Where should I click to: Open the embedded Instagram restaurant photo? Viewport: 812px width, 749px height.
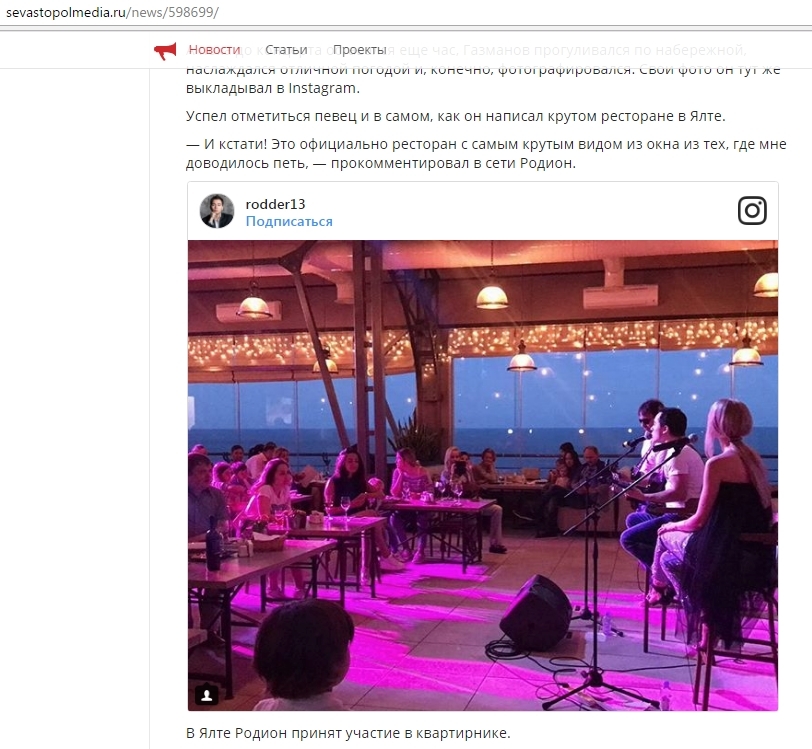point(483,475)
